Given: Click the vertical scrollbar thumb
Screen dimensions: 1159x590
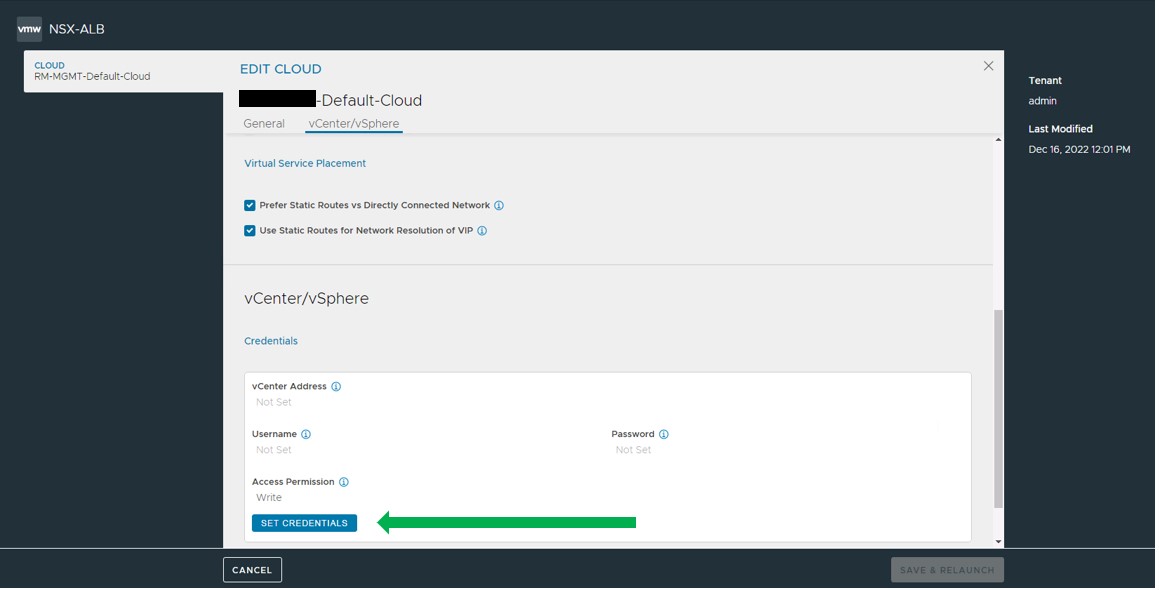Looking at the screenshot, I should (999, 409).
